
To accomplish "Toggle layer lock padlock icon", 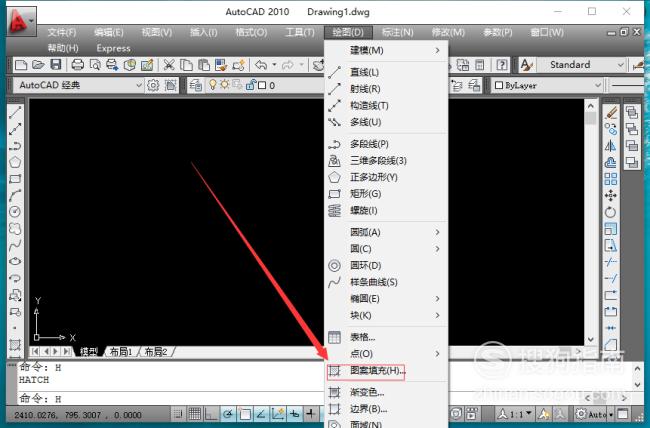I will [x=251, y=85].
